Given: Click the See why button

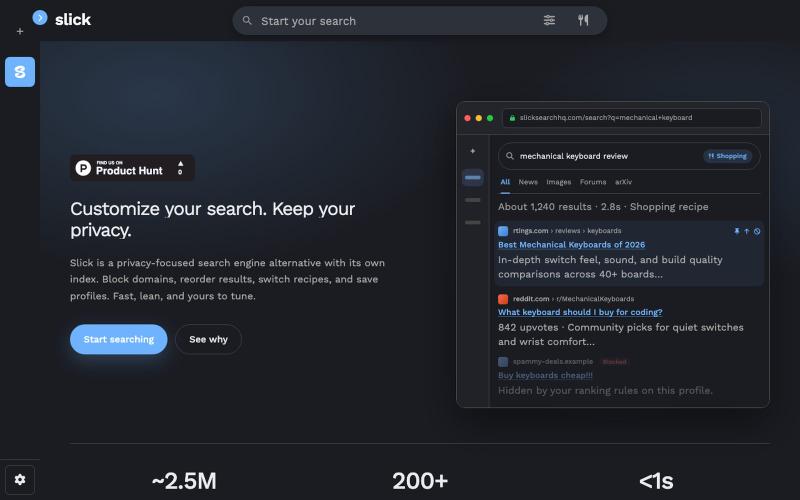Looking at the screenshot, I should tap(208, 339).
